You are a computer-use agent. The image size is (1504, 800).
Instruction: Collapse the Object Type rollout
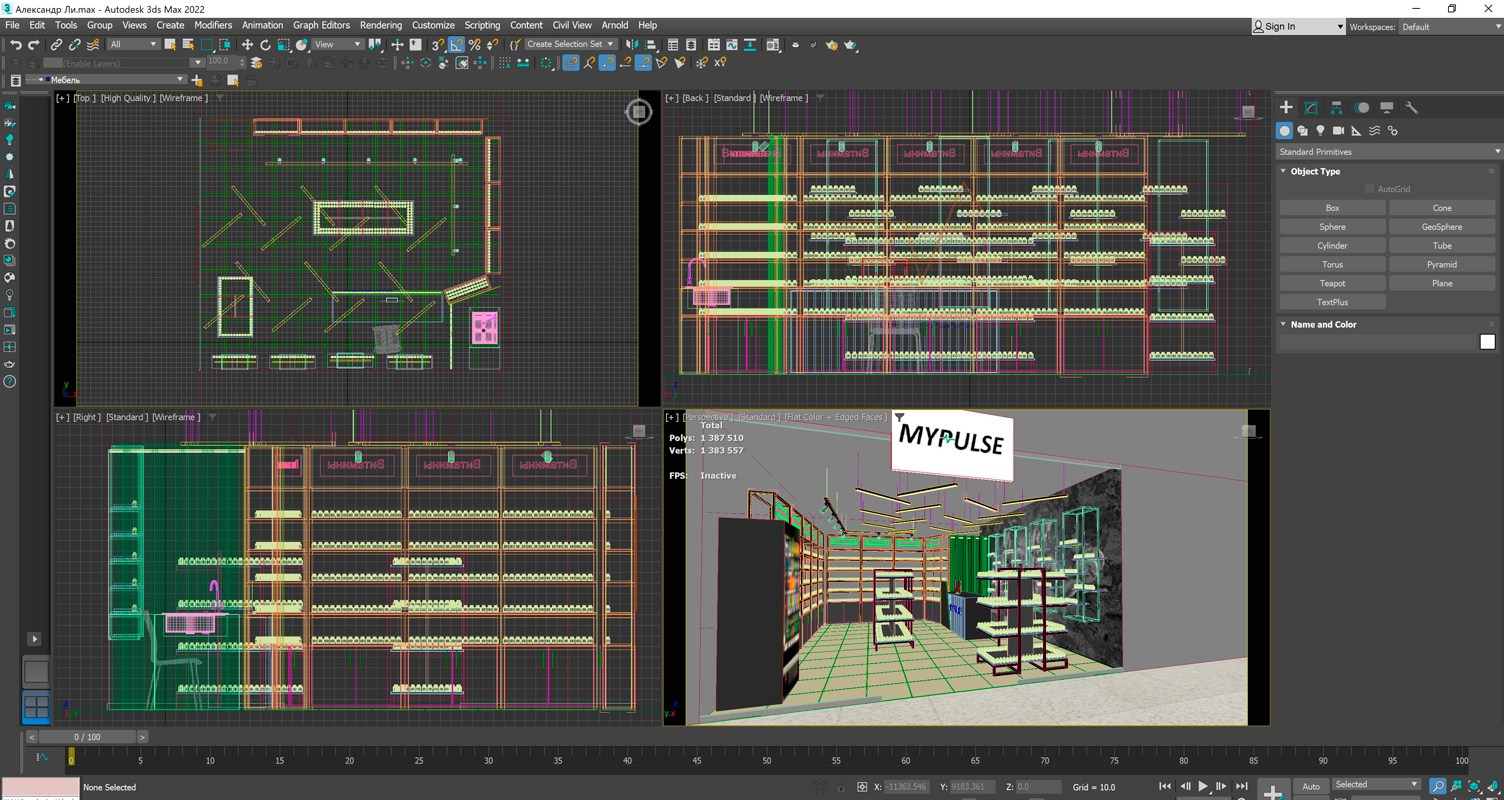pos(1315,172)
